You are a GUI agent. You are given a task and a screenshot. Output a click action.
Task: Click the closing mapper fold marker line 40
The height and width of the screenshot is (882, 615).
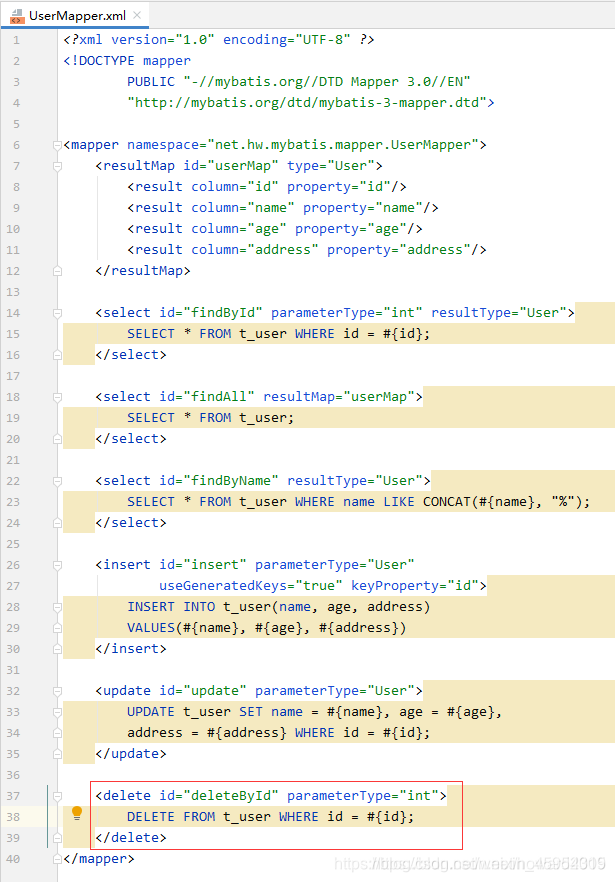click(57, 859)
